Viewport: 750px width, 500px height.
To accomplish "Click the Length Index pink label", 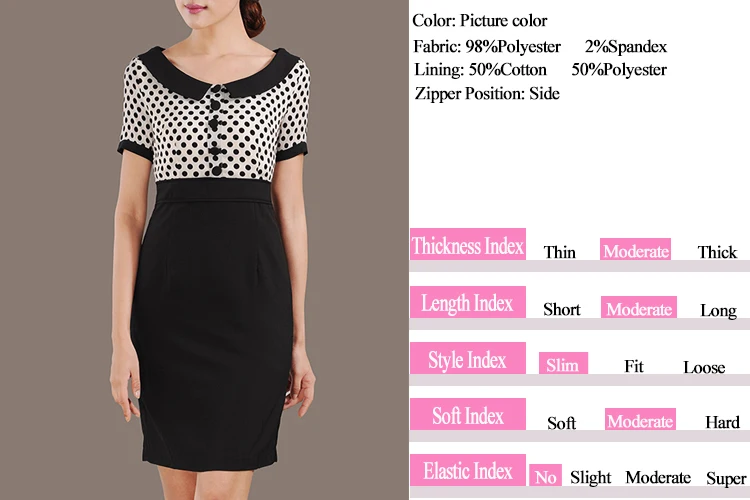I will click(468, 302).
